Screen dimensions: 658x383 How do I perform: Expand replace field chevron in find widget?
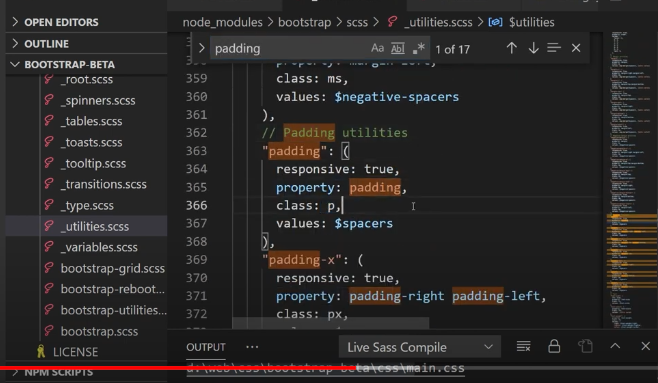click(201, 48)
